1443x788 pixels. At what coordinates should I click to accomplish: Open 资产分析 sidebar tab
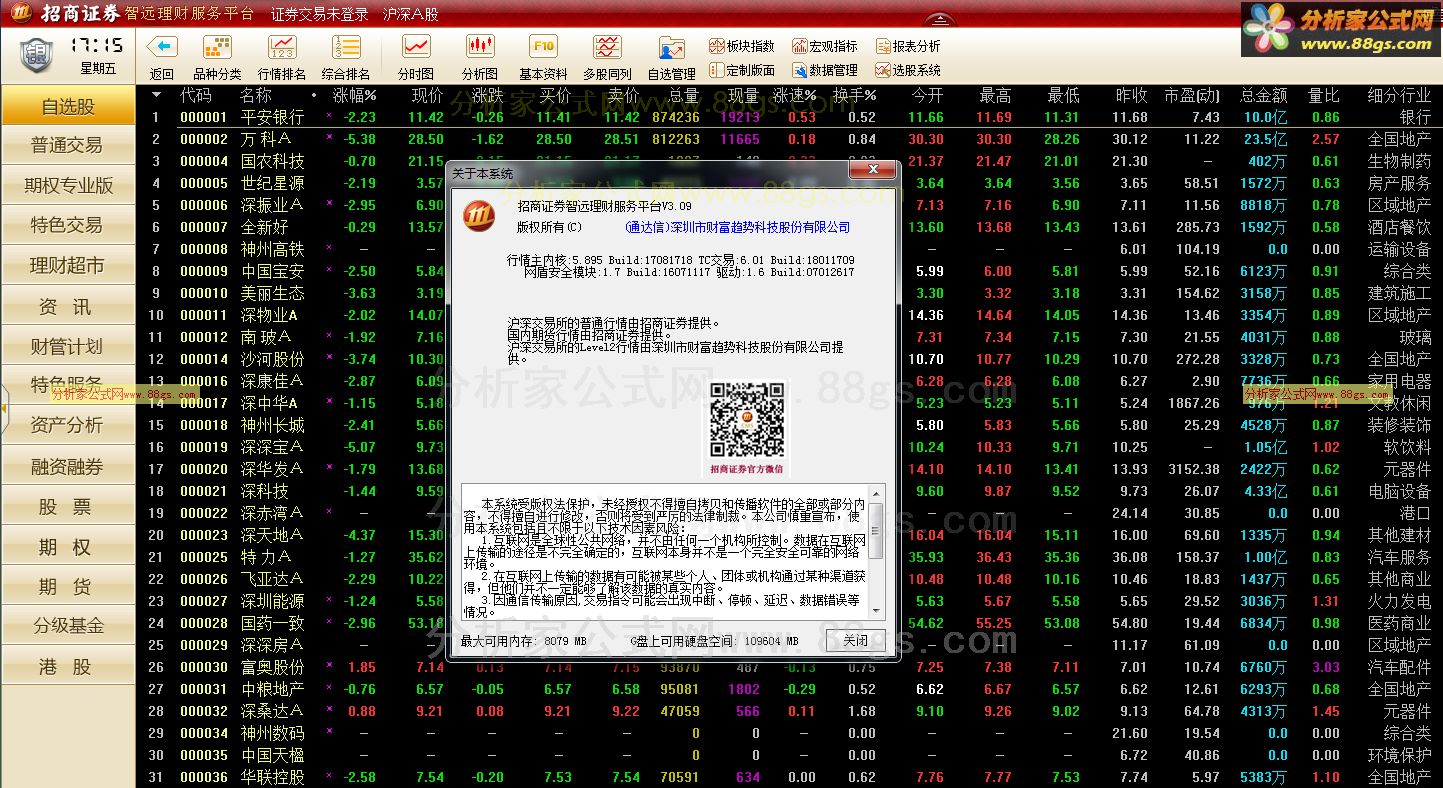68,425
